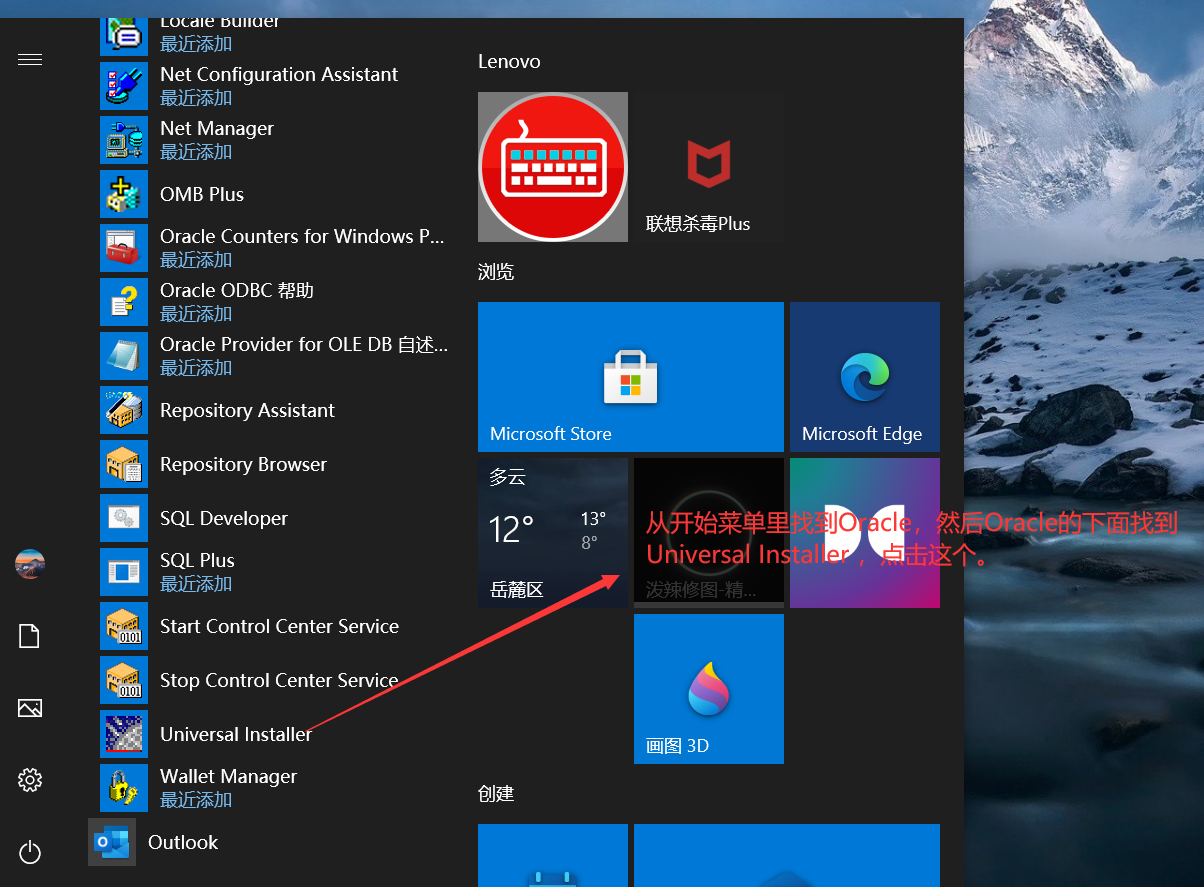Launch OMB Plus entry
Viewport: 1204px width, 887px height.
(x=276, y=194)
